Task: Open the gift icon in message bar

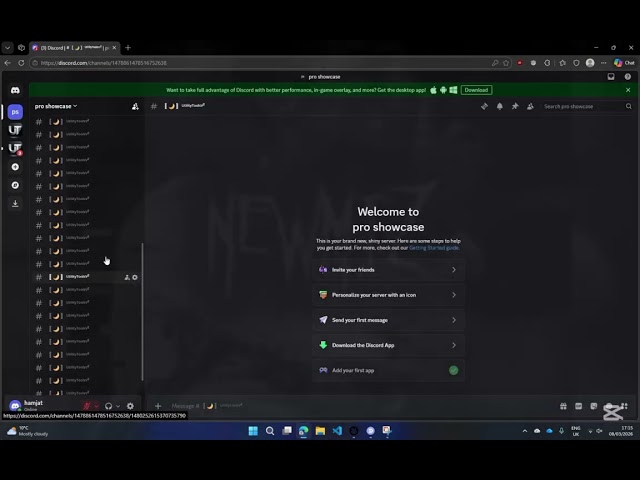Action: point(563,406)
